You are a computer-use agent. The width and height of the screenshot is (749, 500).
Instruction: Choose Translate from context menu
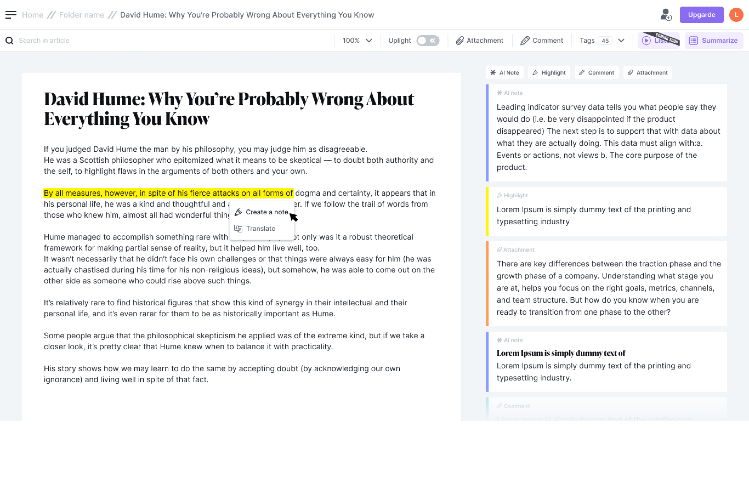(x=262, y=229)
